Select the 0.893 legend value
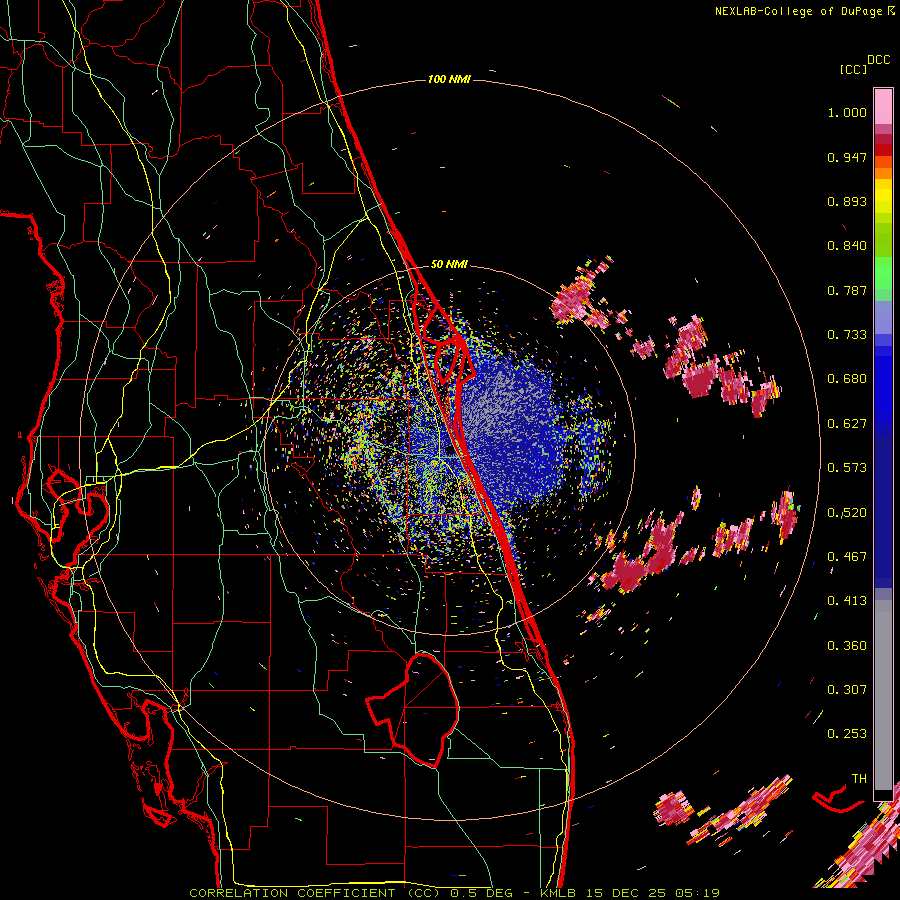This screenshot has height=900, width=900. pyautogui.click(x=847, y=201)
